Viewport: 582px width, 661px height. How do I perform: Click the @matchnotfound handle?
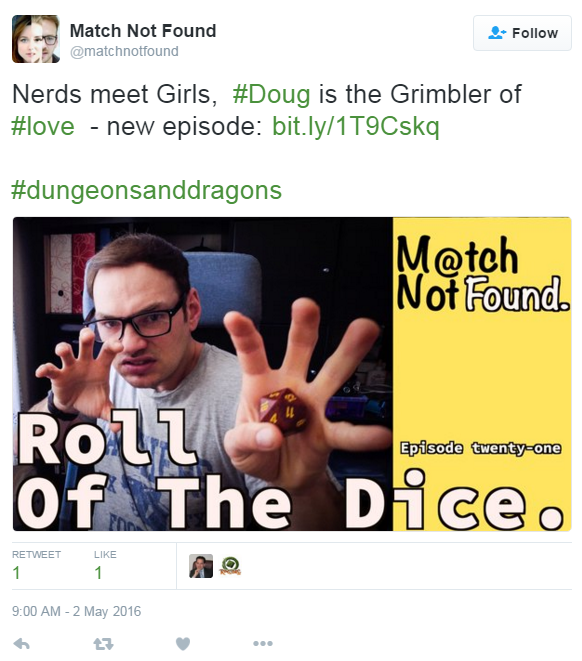(x=124, y=51)
